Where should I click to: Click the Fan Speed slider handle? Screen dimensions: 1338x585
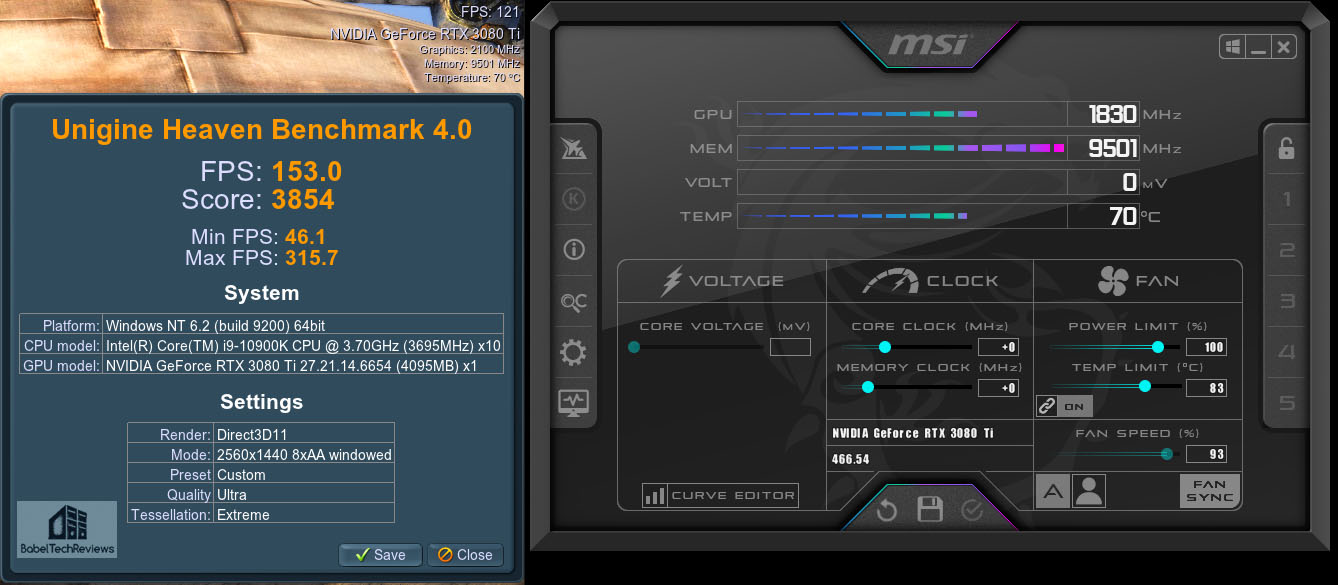1166,454
